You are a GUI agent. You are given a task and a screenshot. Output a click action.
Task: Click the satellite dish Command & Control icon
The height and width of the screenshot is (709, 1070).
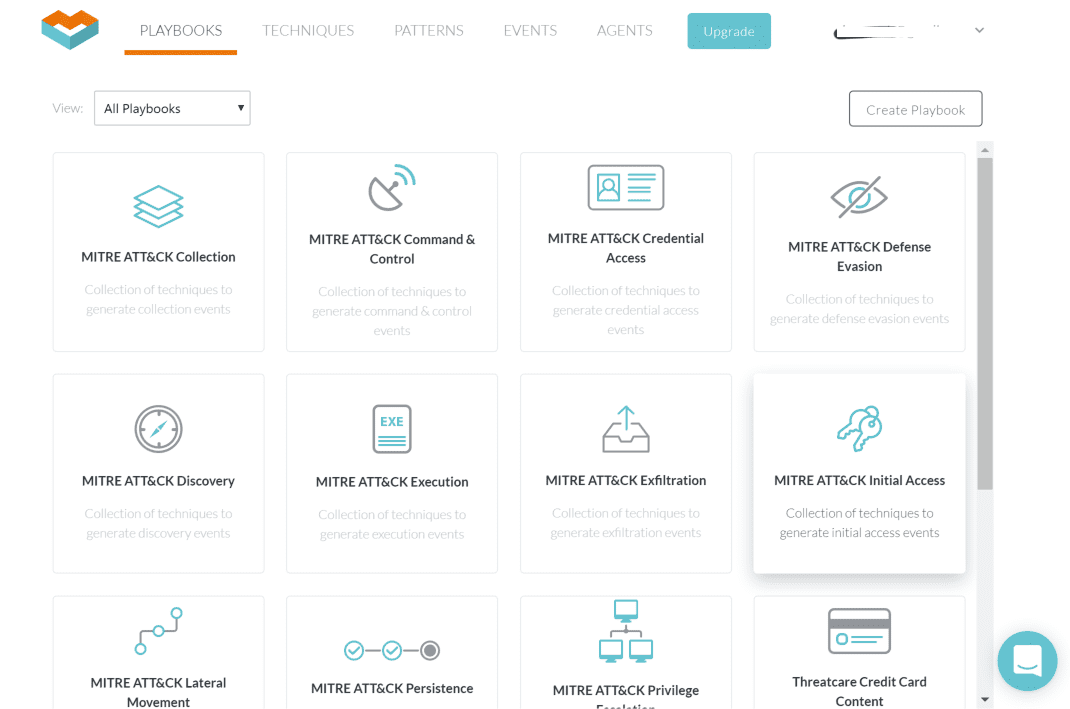pyautogui.click(x=392, y=188)
